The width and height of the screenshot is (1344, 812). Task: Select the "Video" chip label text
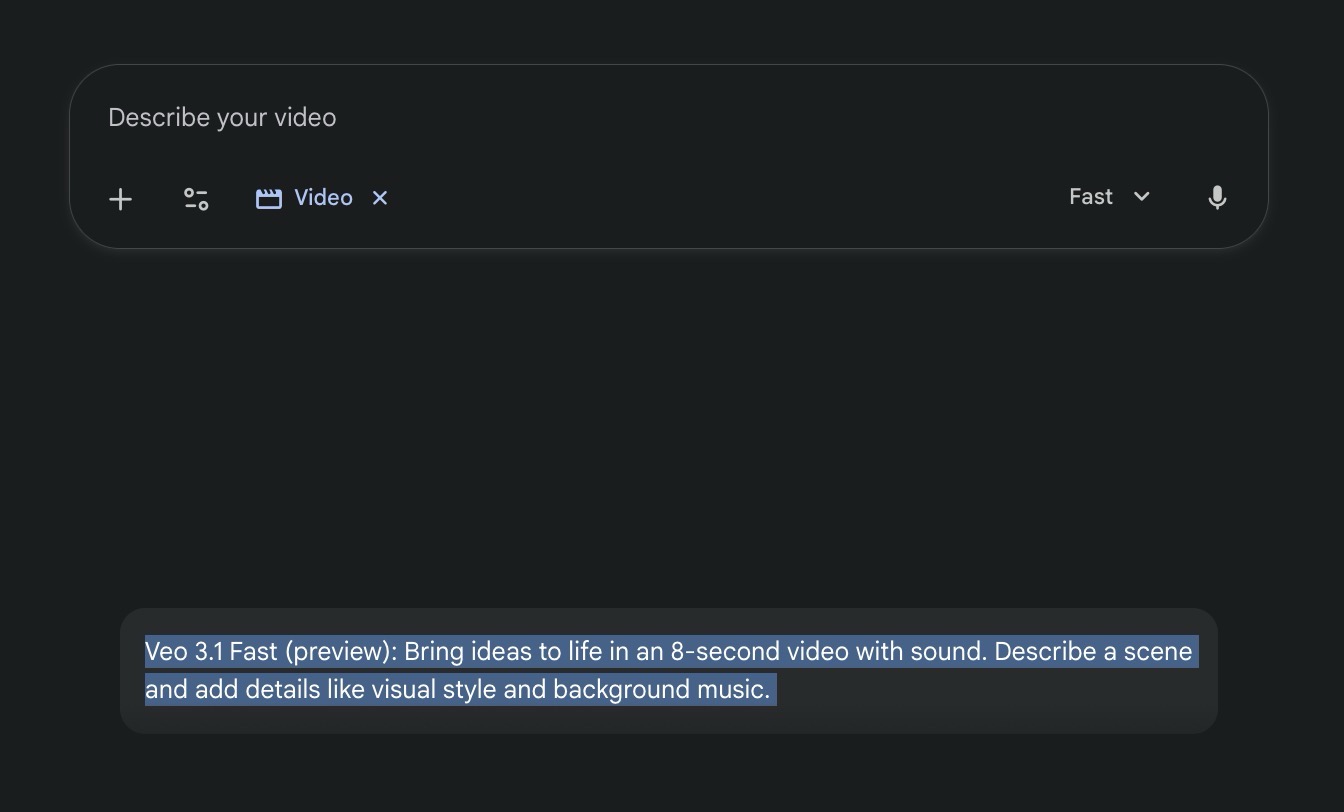(323, 198)
